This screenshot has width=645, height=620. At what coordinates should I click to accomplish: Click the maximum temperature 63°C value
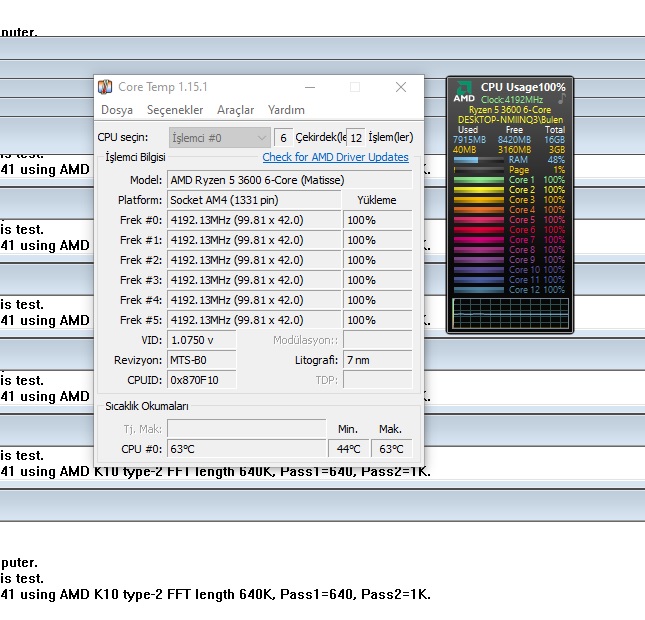click(x=391, y=449)
